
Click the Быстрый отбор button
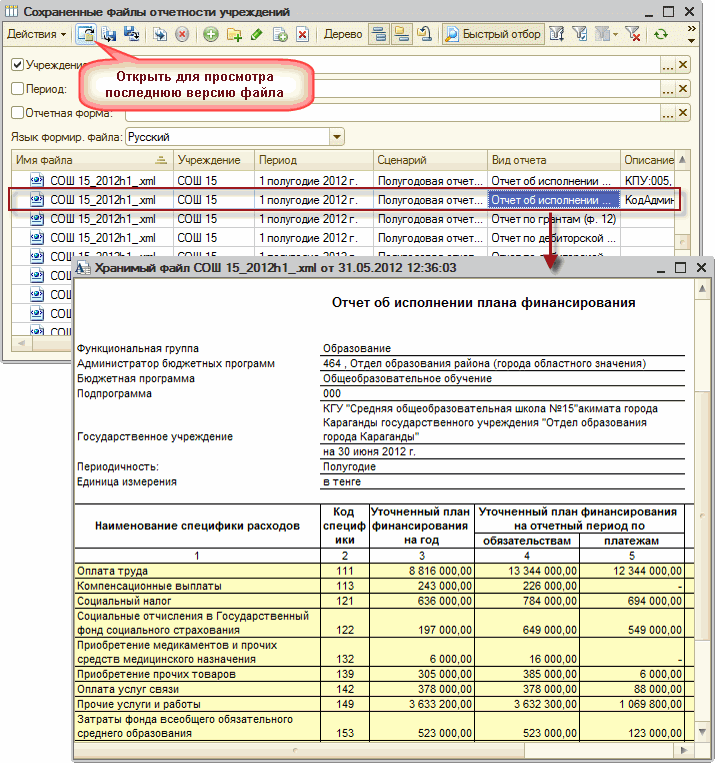point(493,34)
